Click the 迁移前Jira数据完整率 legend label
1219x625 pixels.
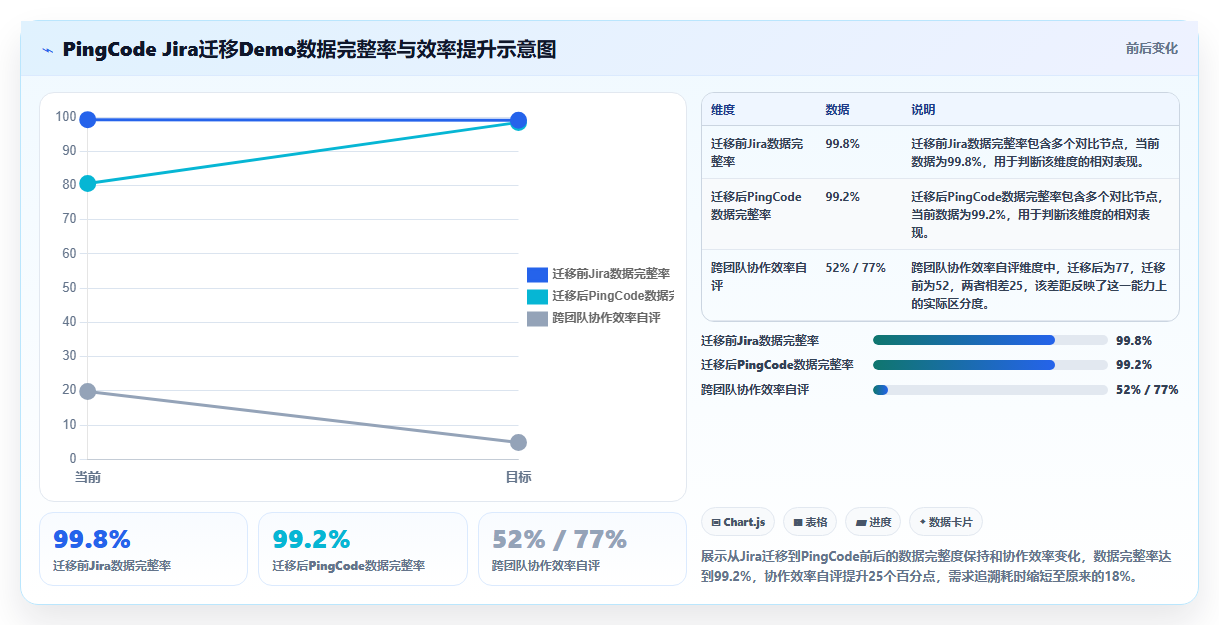pos(611,274)
